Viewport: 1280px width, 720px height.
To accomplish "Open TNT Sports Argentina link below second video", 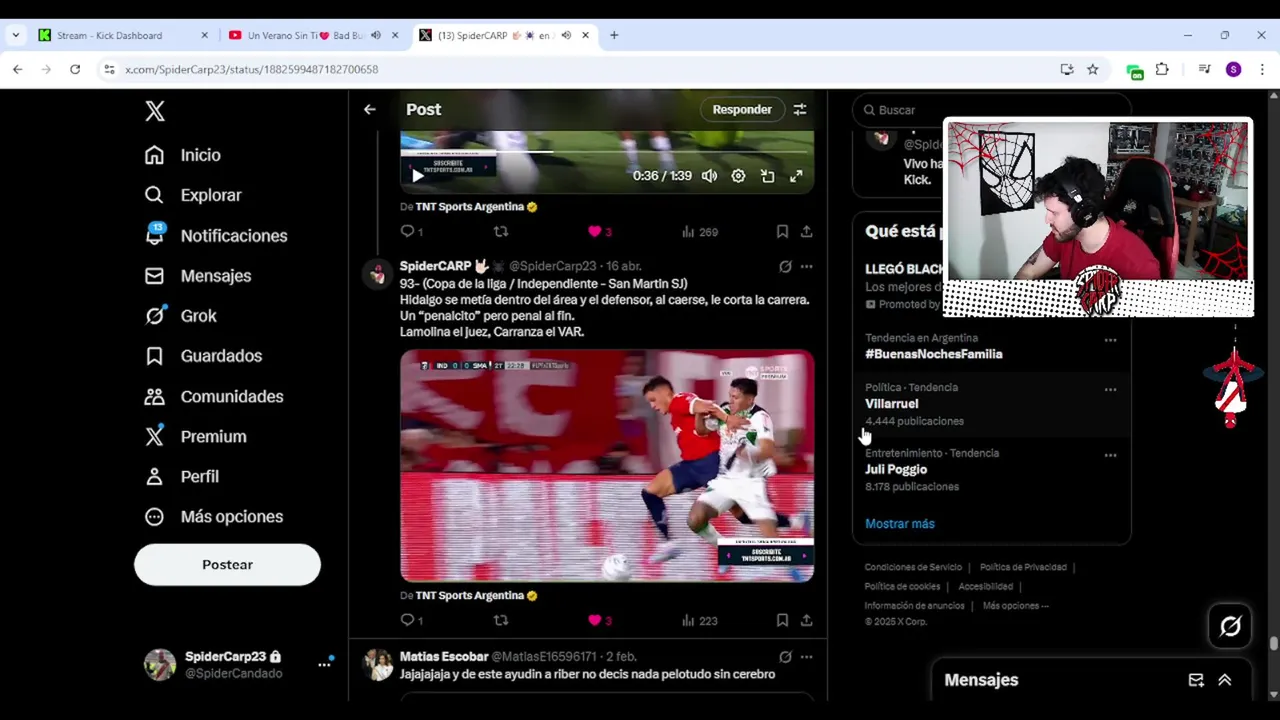I will (476, 595).
